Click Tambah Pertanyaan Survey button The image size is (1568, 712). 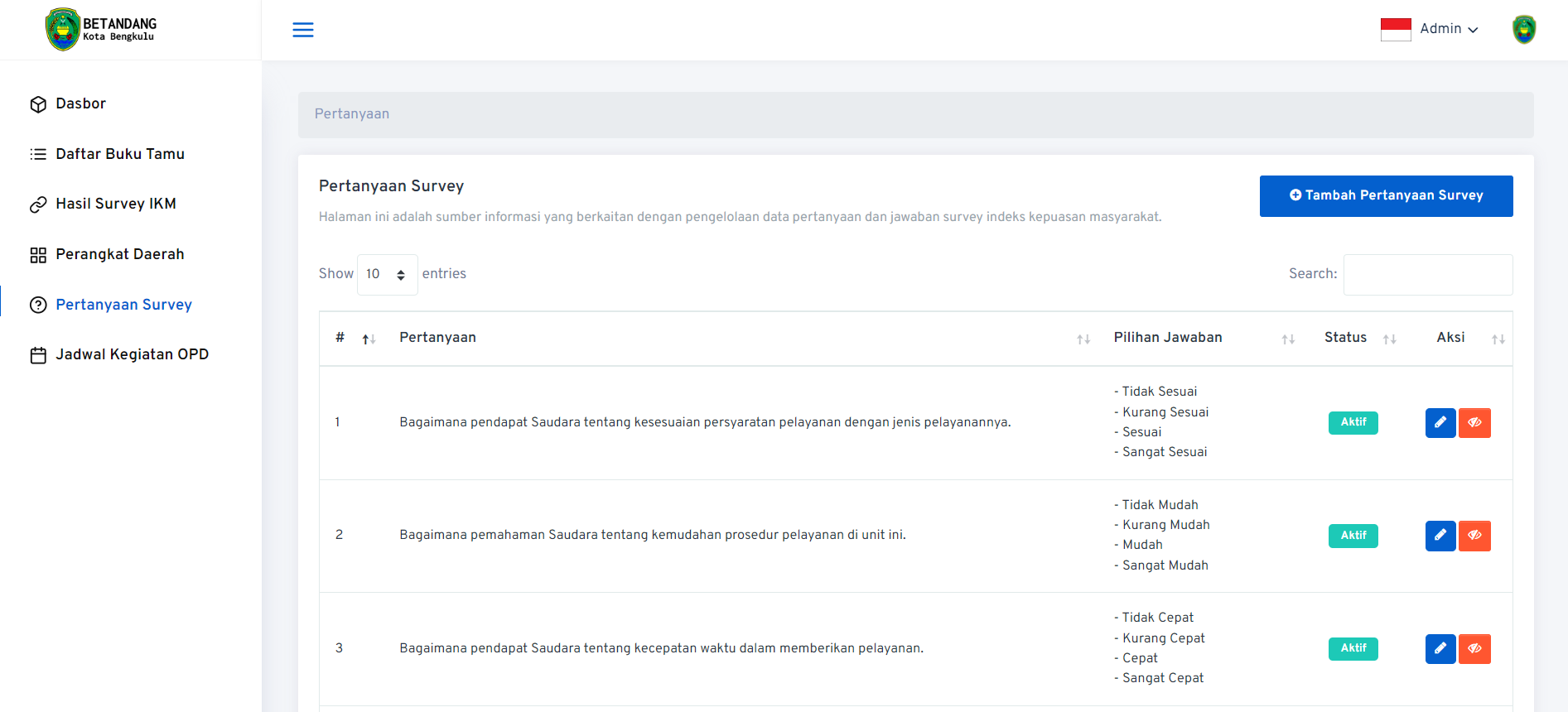(x=1386, y=196)
